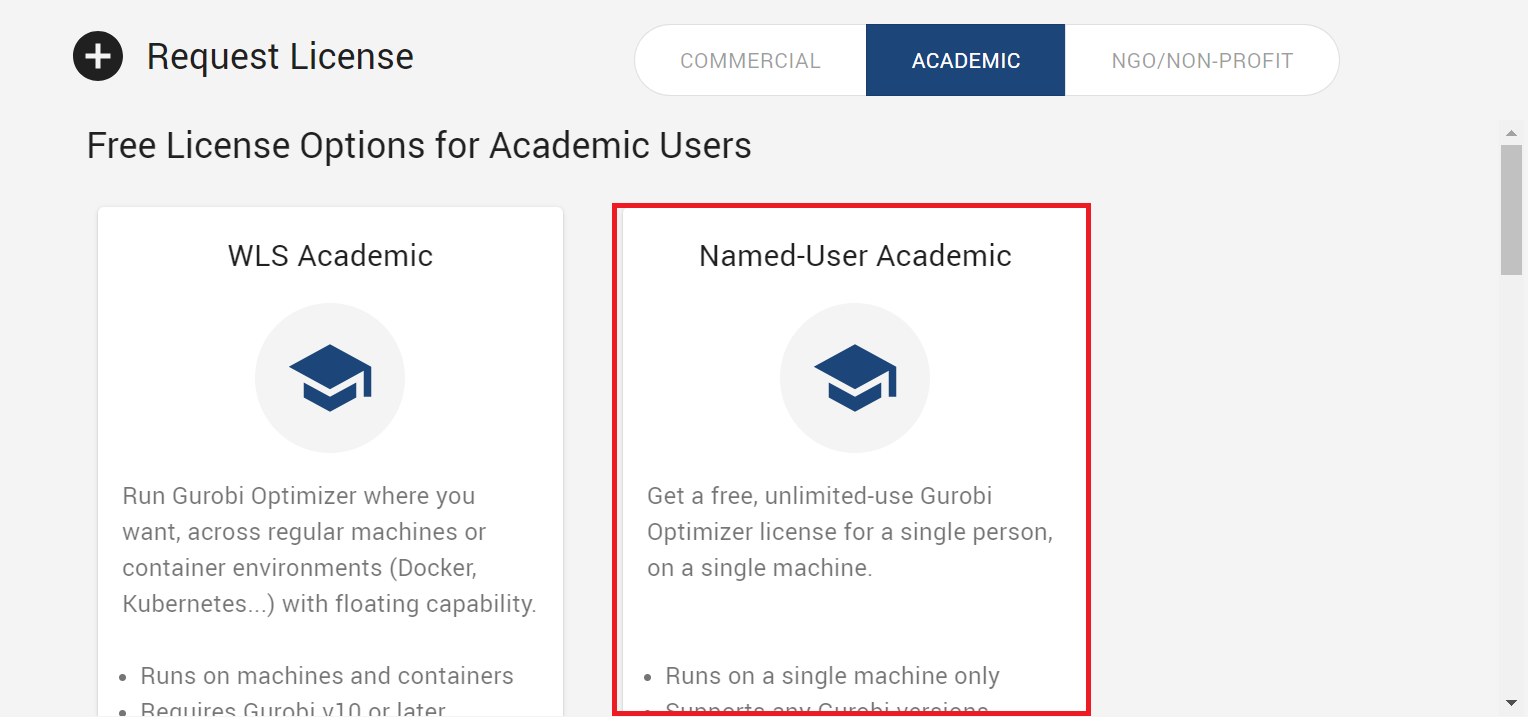Click the Named-User Academic card title
Viewport: 1528px width, 717px height.
pos(855,256)
